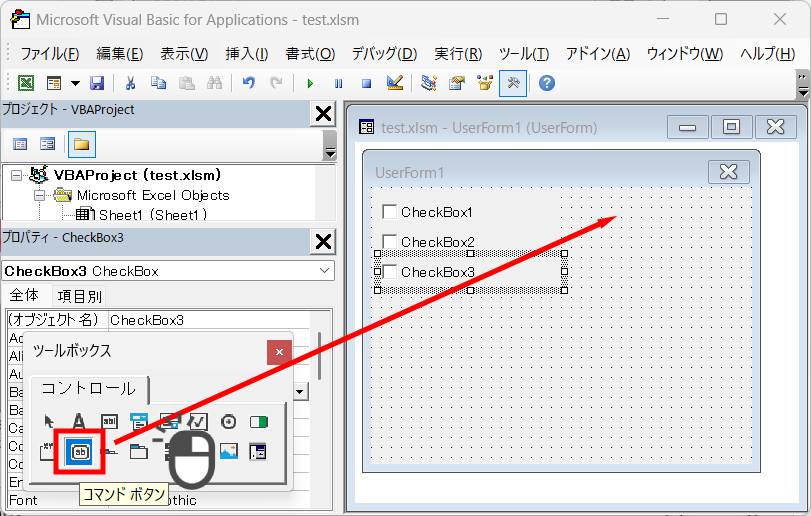Open the 表示(V) menu
The height and width of the screenshot is (516, 811).
click(x=184, y=54)
